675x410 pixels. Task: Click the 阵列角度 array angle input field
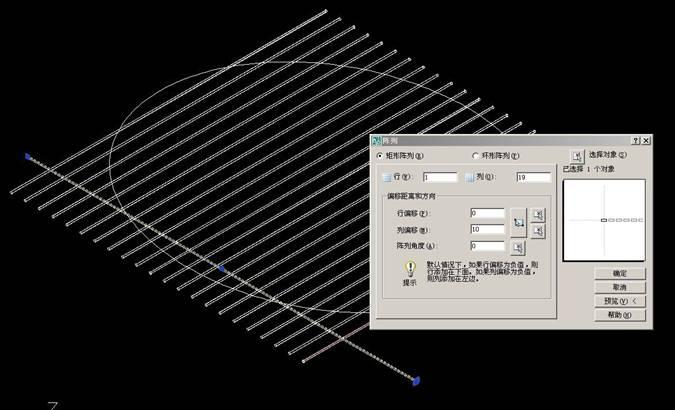(x=487, y=246)
